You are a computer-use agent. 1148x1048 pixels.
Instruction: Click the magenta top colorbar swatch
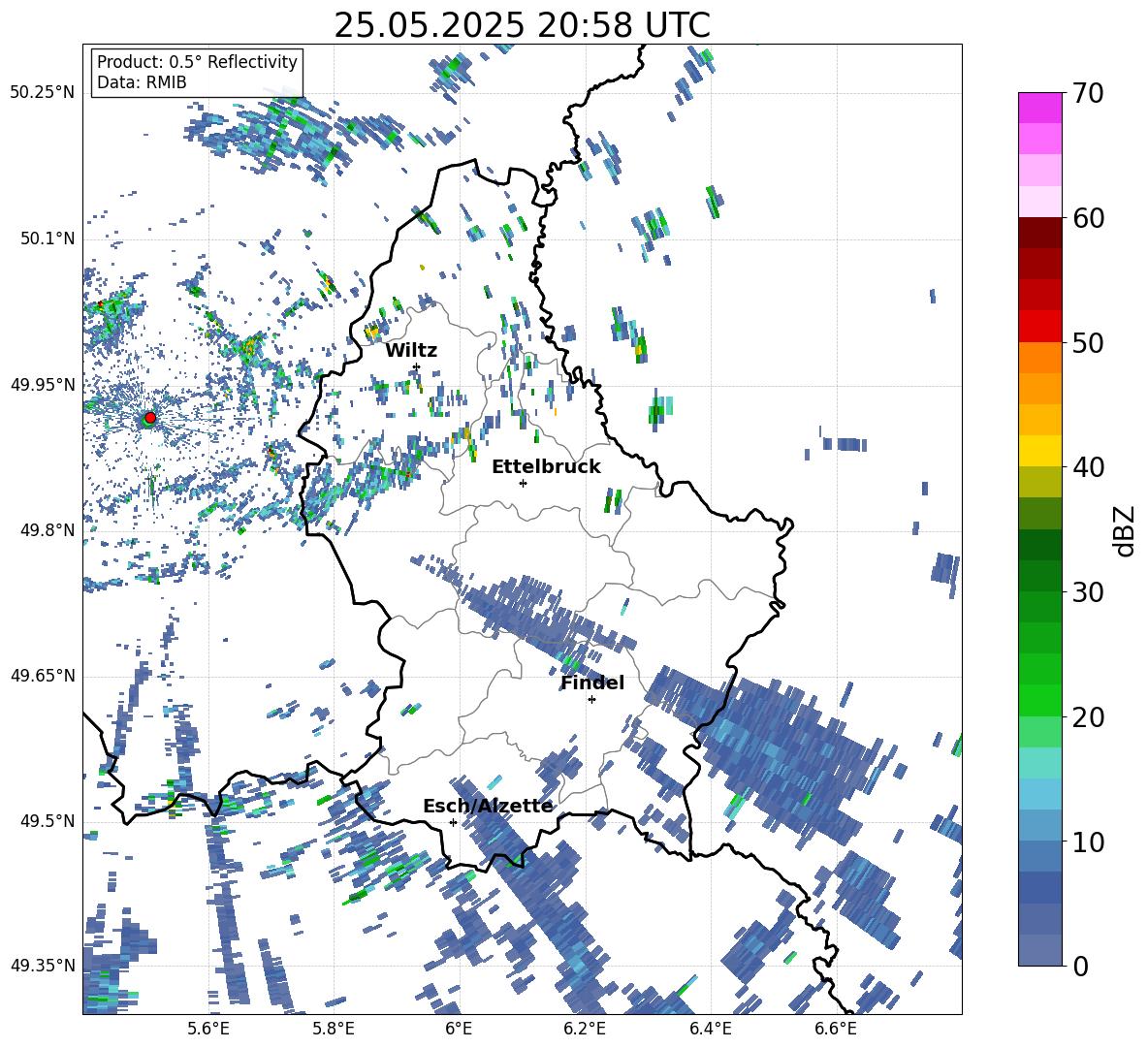pyautogui.click(x=1039, y=108)
